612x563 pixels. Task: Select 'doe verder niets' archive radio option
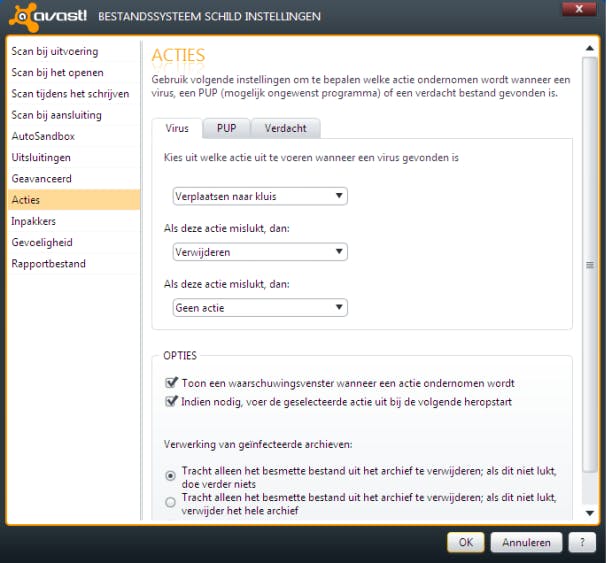coord(170,476)
